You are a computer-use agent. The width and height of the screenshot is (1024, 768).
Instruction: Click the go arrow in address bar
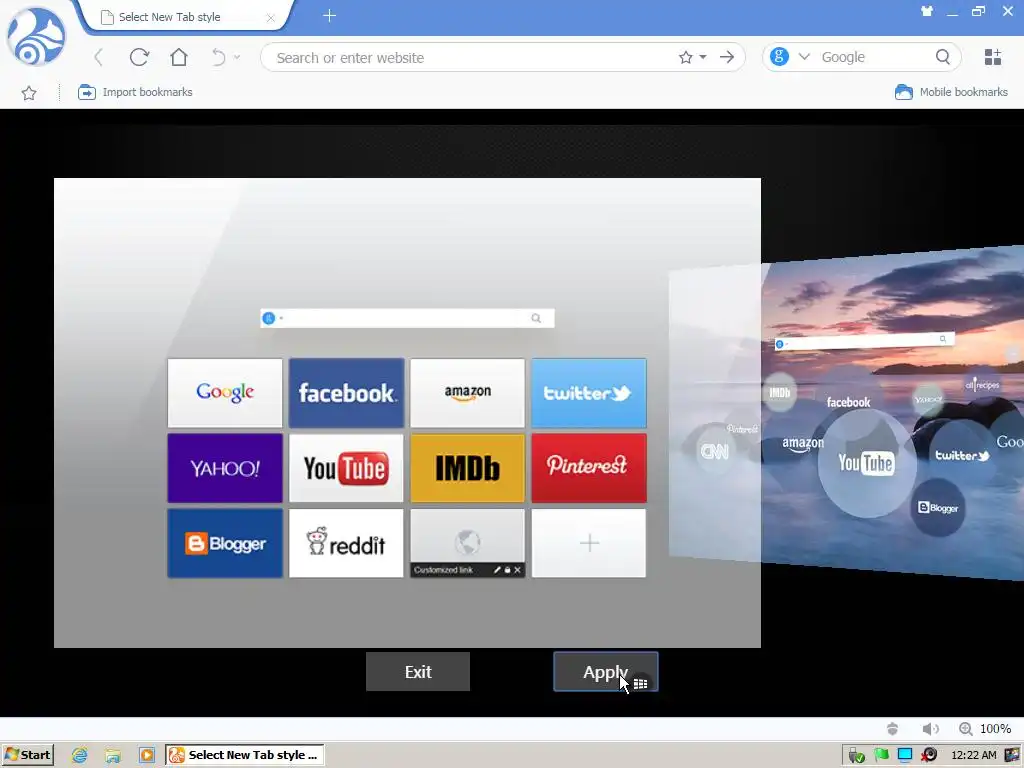[727, 57]
